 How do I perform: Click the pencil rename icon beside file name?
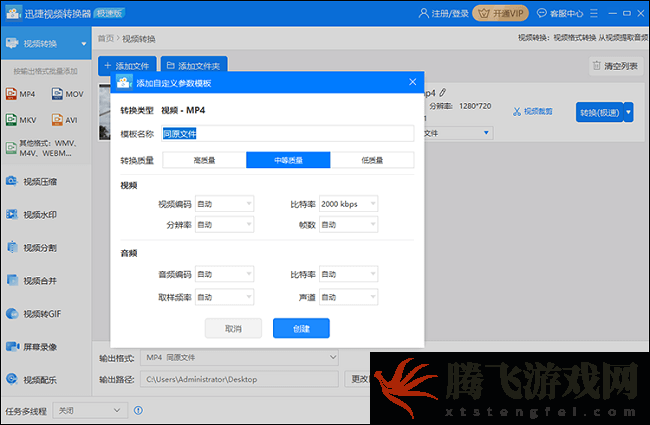click(443, 92)
